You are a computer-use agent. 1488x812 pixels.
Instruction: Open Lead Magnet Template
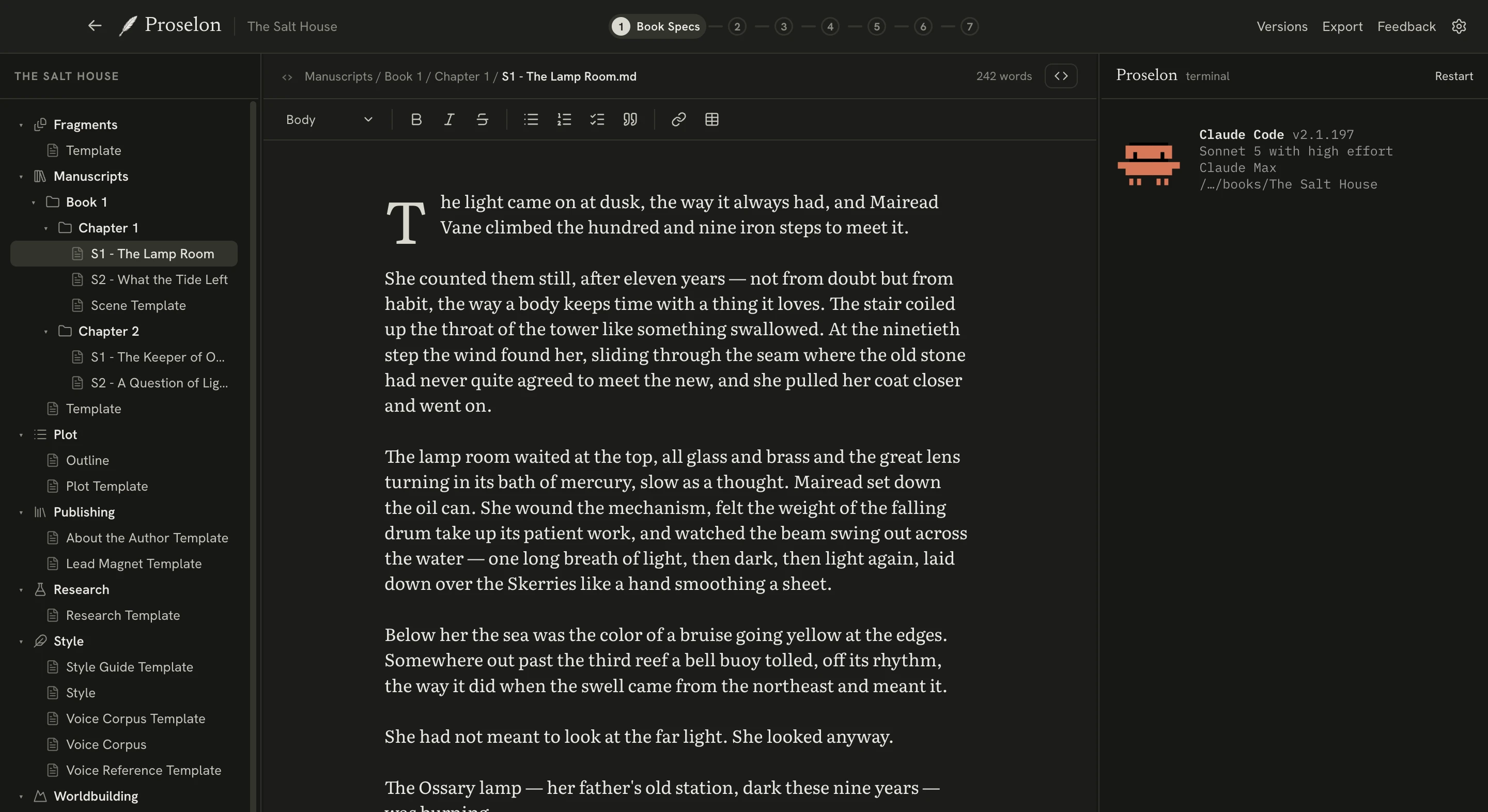point(123,564)
